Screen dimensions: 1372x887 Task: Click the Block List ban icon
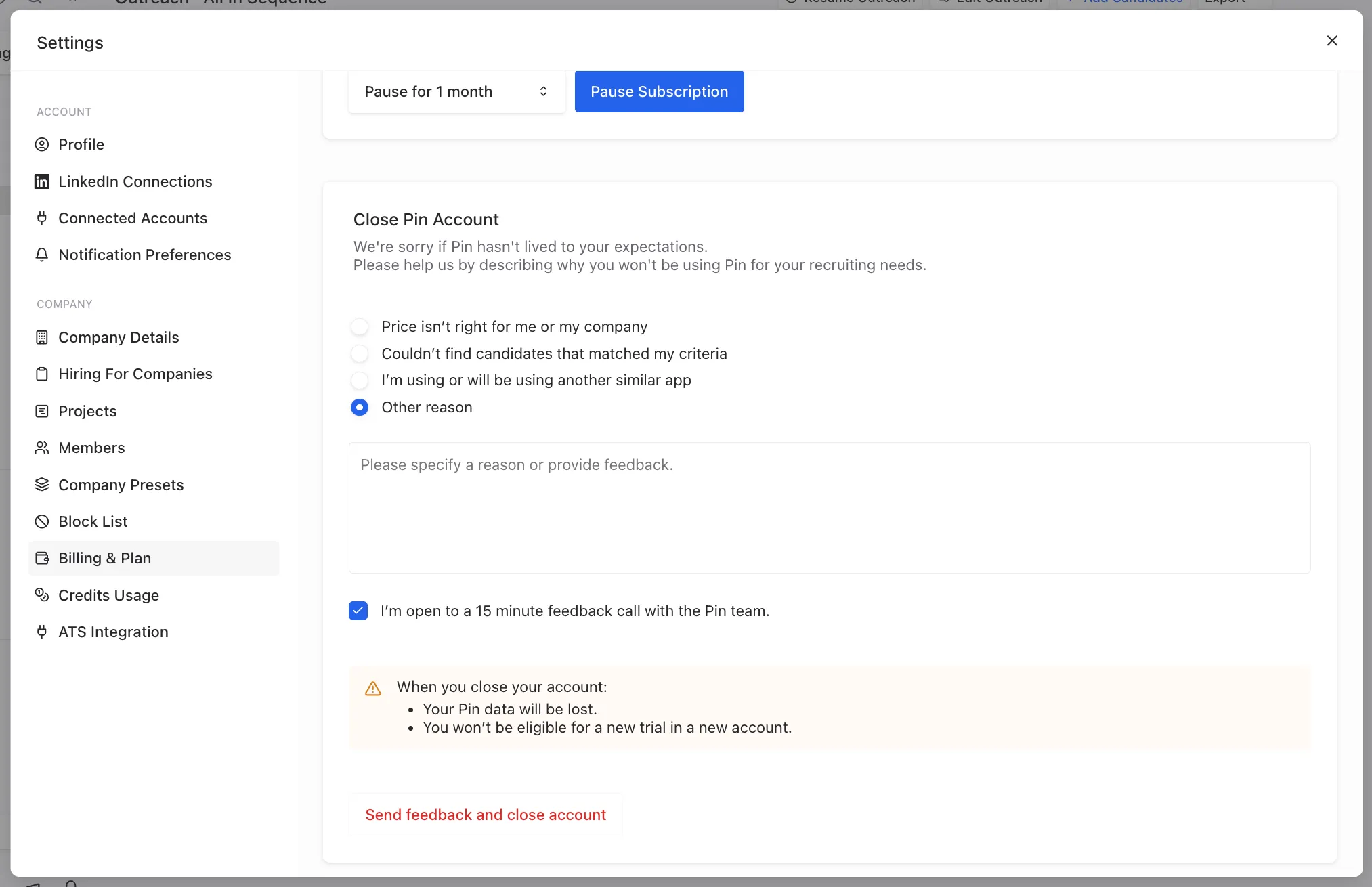tap(42, 521)
